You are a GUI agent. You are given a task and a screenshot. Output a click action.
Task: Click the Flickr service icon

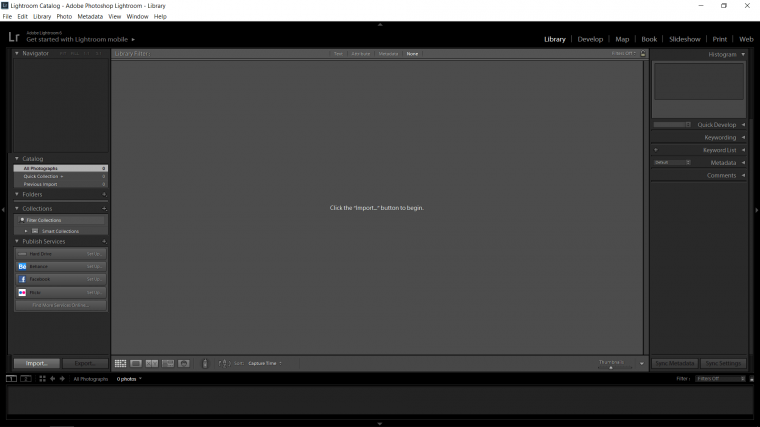(x=22, y=292)
